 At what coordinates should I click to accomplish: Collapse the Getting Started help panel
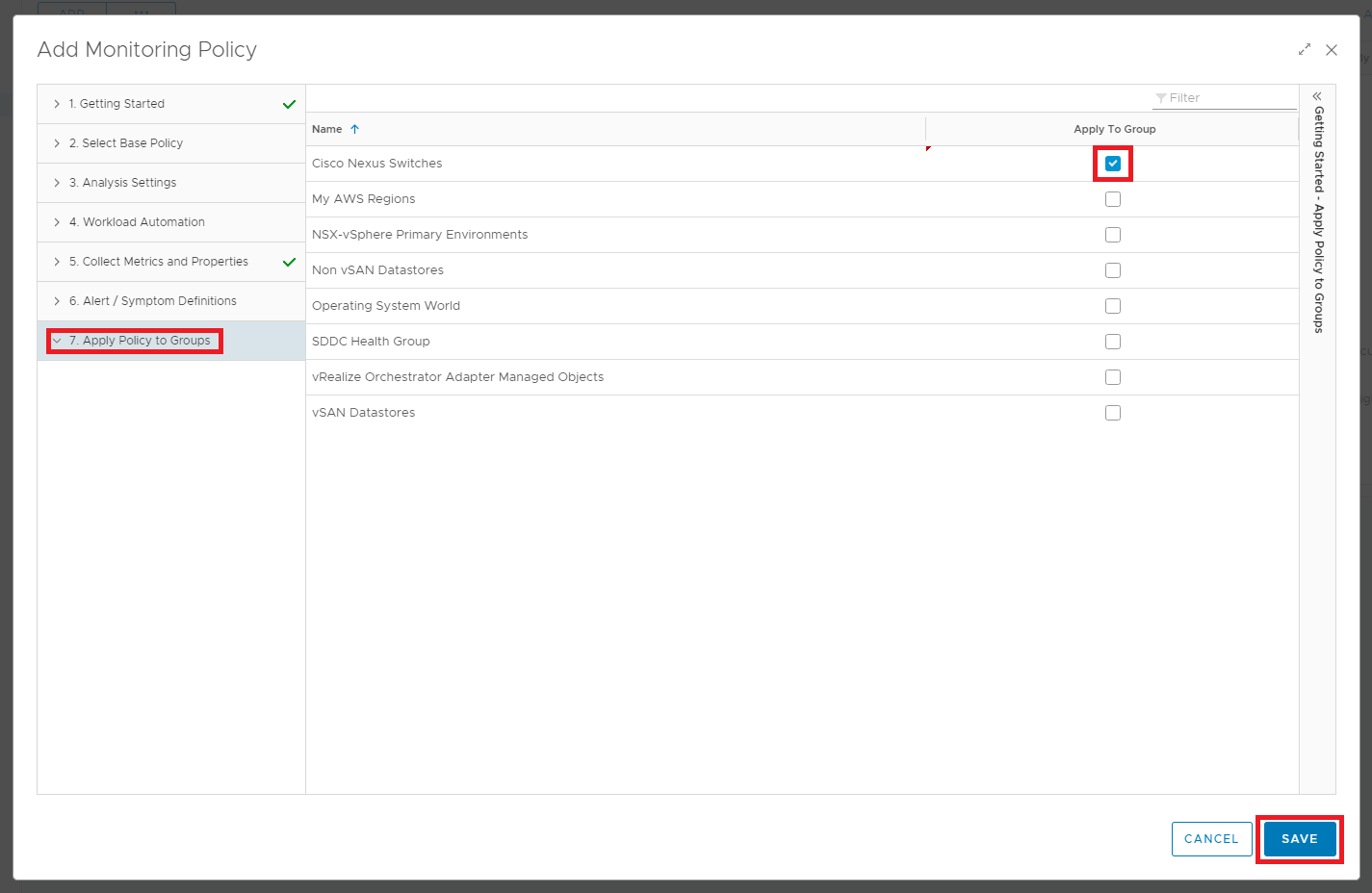(x=1317, y=96)
